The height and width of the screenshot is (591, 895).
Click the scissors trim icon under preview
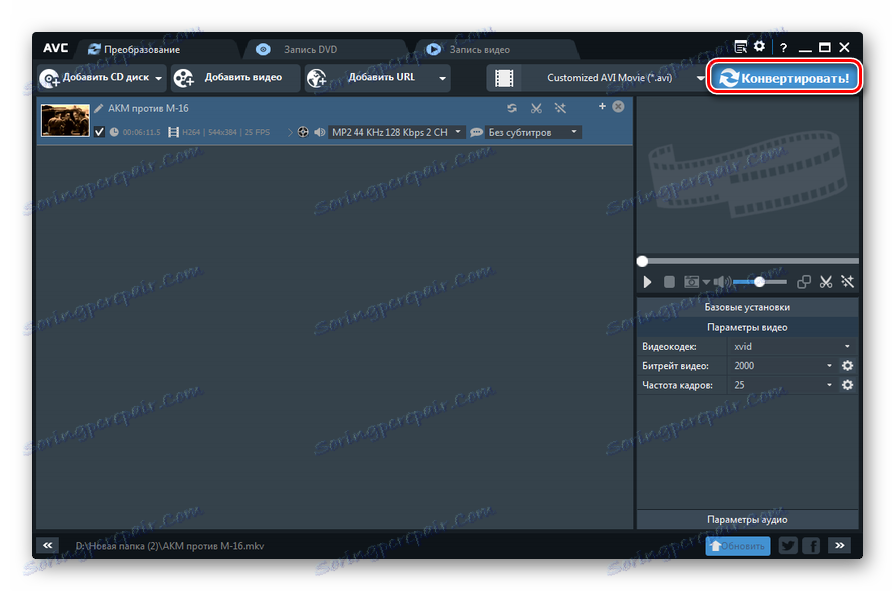click(825, 282)
